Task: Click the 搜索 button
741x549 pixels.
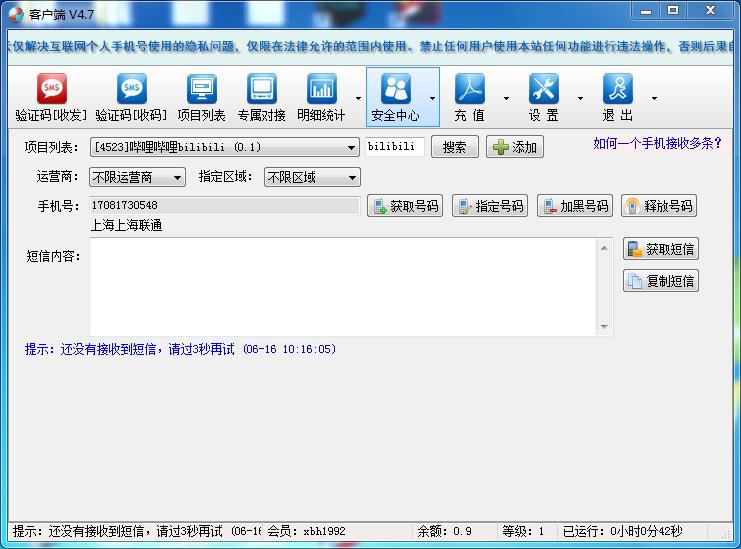Action: (455, 147)
